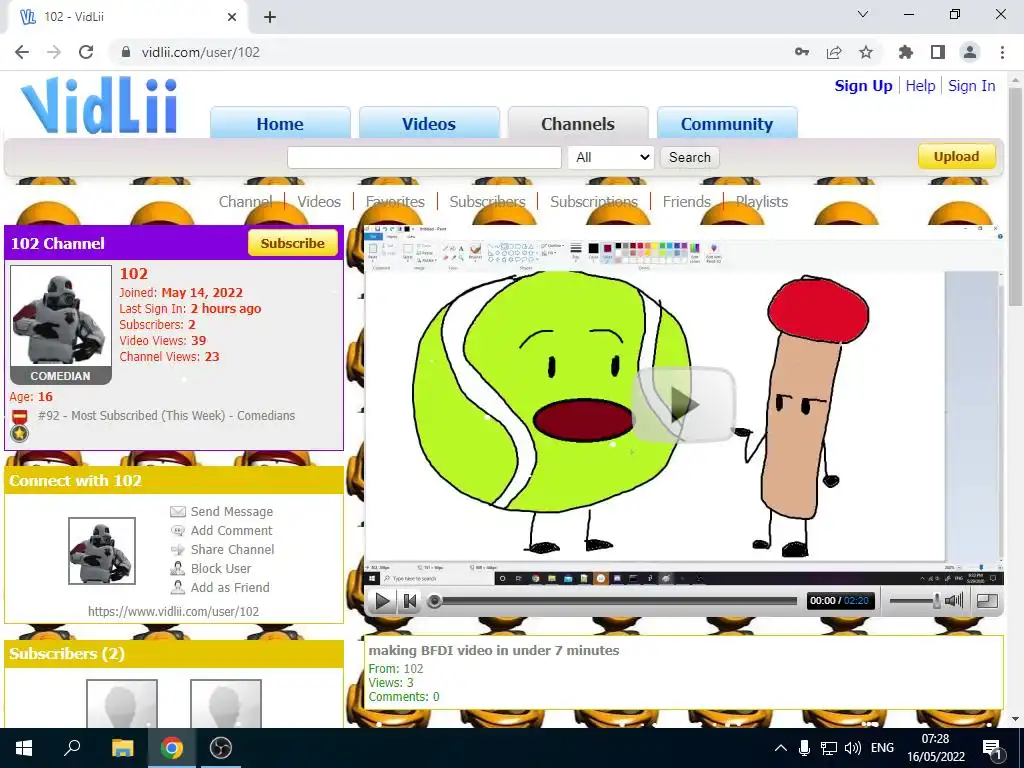Open the Chrome profile avatar

(x=970, y=52)
